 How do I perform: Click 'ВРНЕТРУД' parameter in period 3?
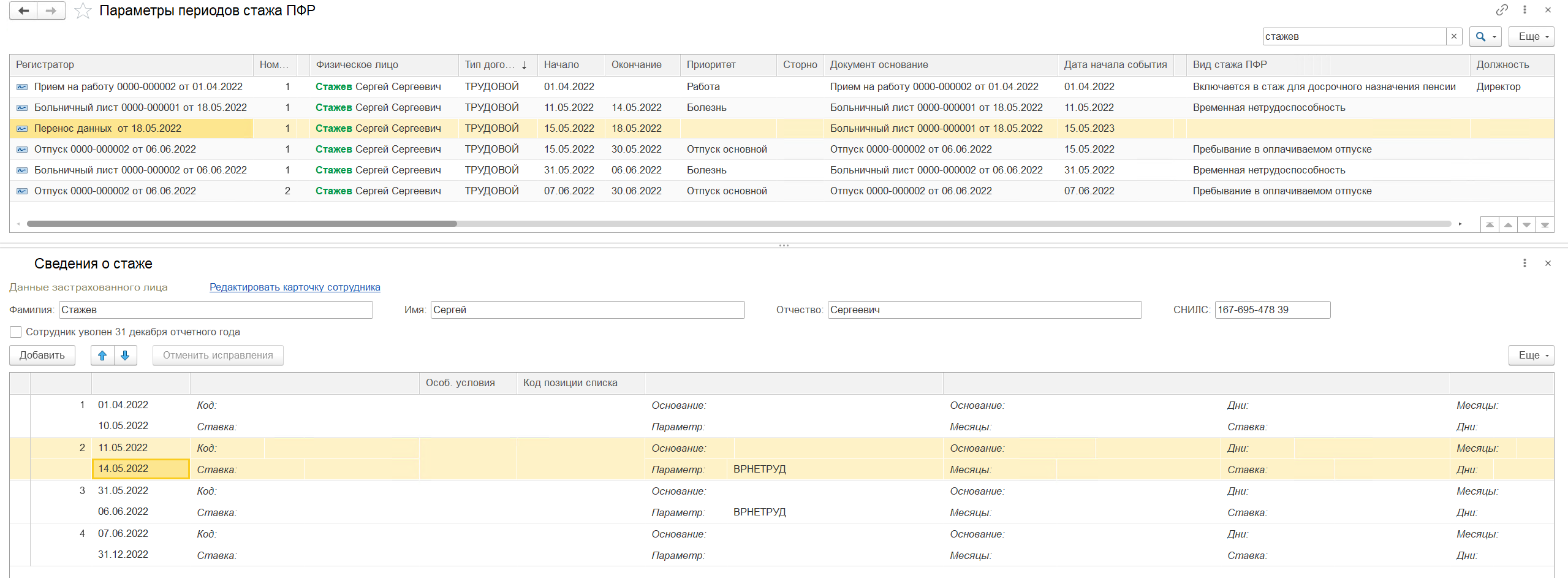(x=759, y=512)
